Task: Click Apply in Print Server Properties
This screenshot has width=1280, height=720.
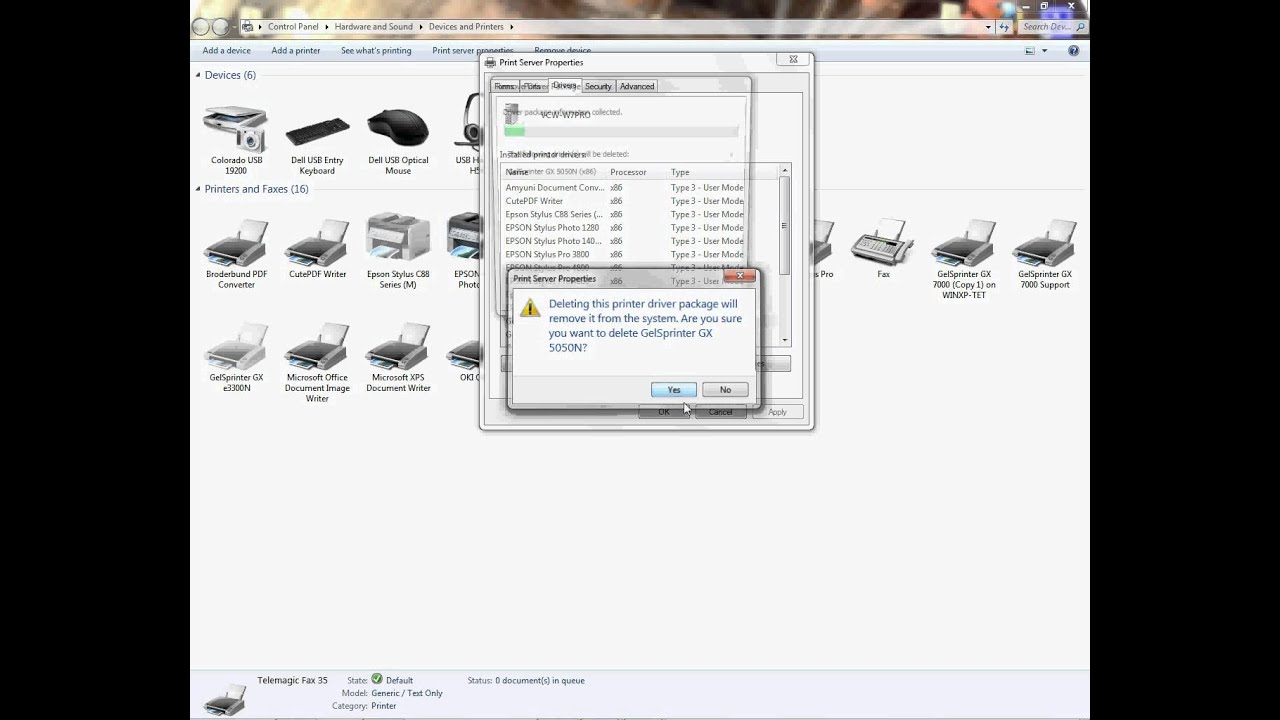Action: point(777,412)
